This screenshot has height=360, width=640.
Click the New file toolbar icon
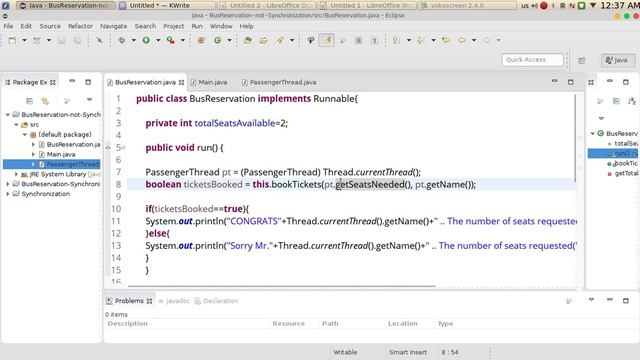pyautogui.click(x=12, y=40)
